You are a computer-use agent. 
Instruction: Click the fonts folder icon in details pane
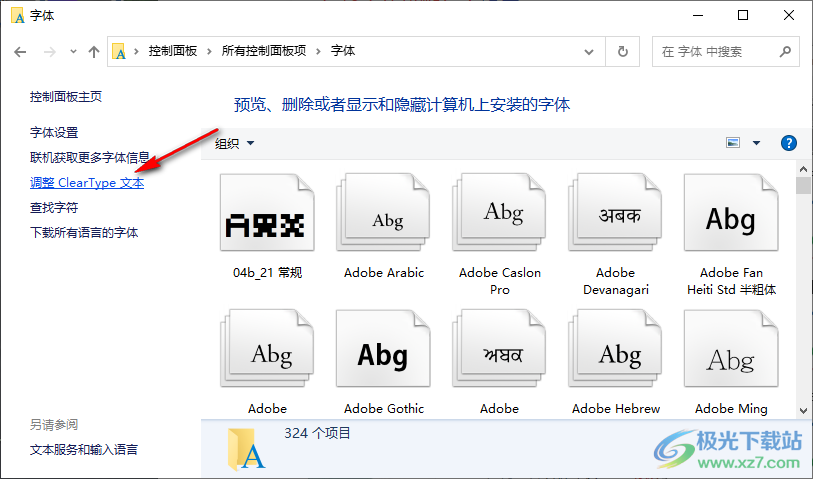click(x=247, y=449)
